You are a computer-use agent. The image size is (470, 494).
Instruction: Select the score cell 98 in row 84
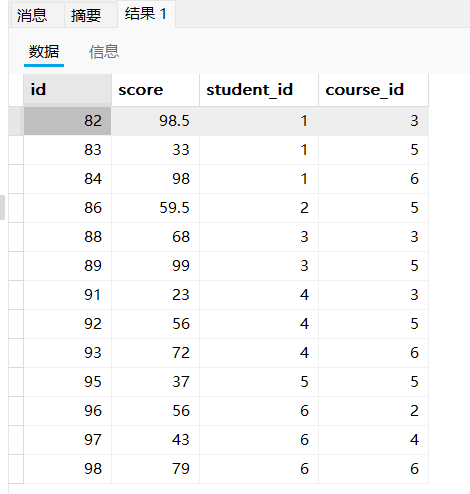click(x=155, y=179)
